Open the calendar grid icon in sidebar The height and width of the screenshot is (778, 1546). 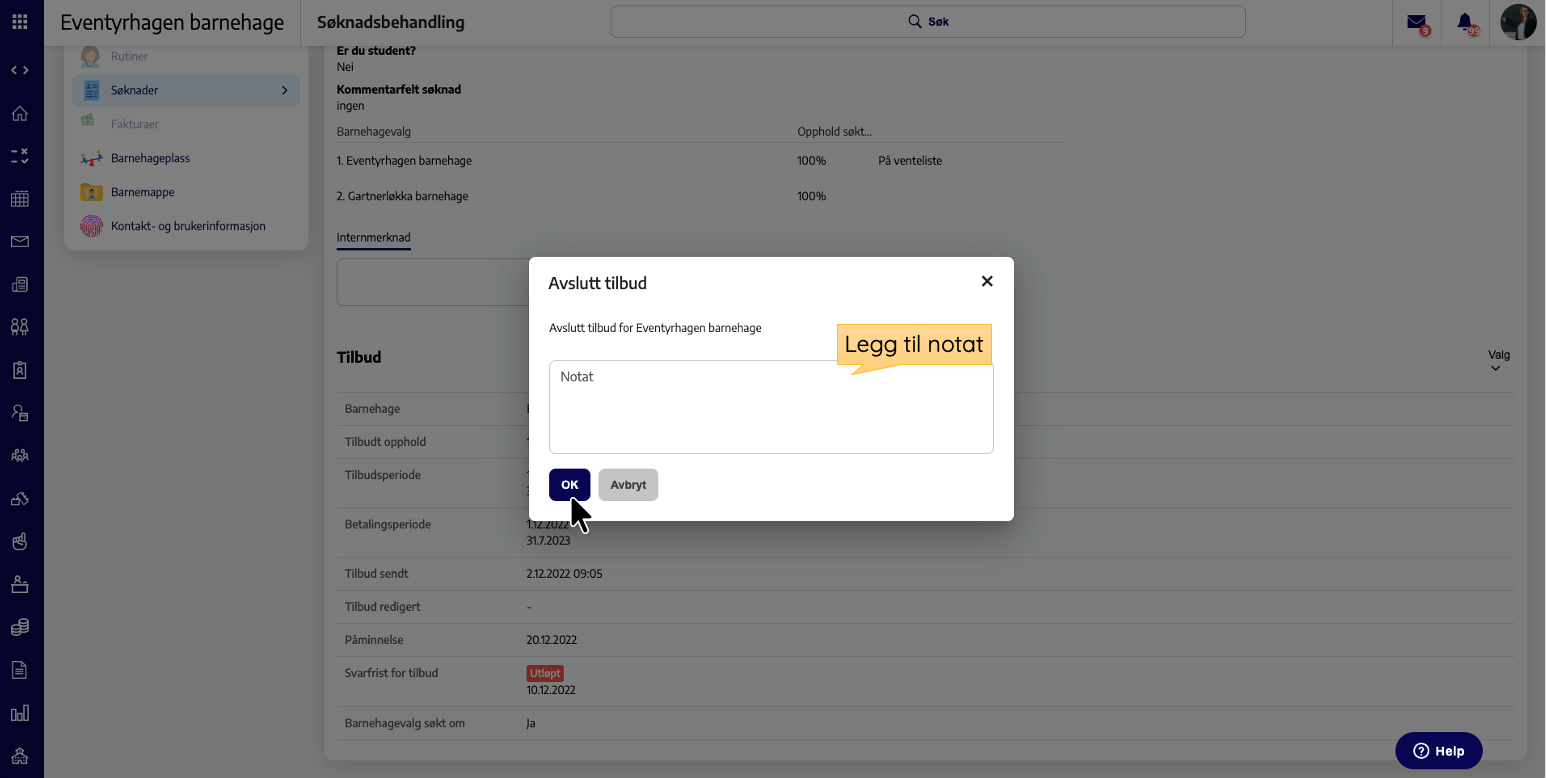pos(20,199)
